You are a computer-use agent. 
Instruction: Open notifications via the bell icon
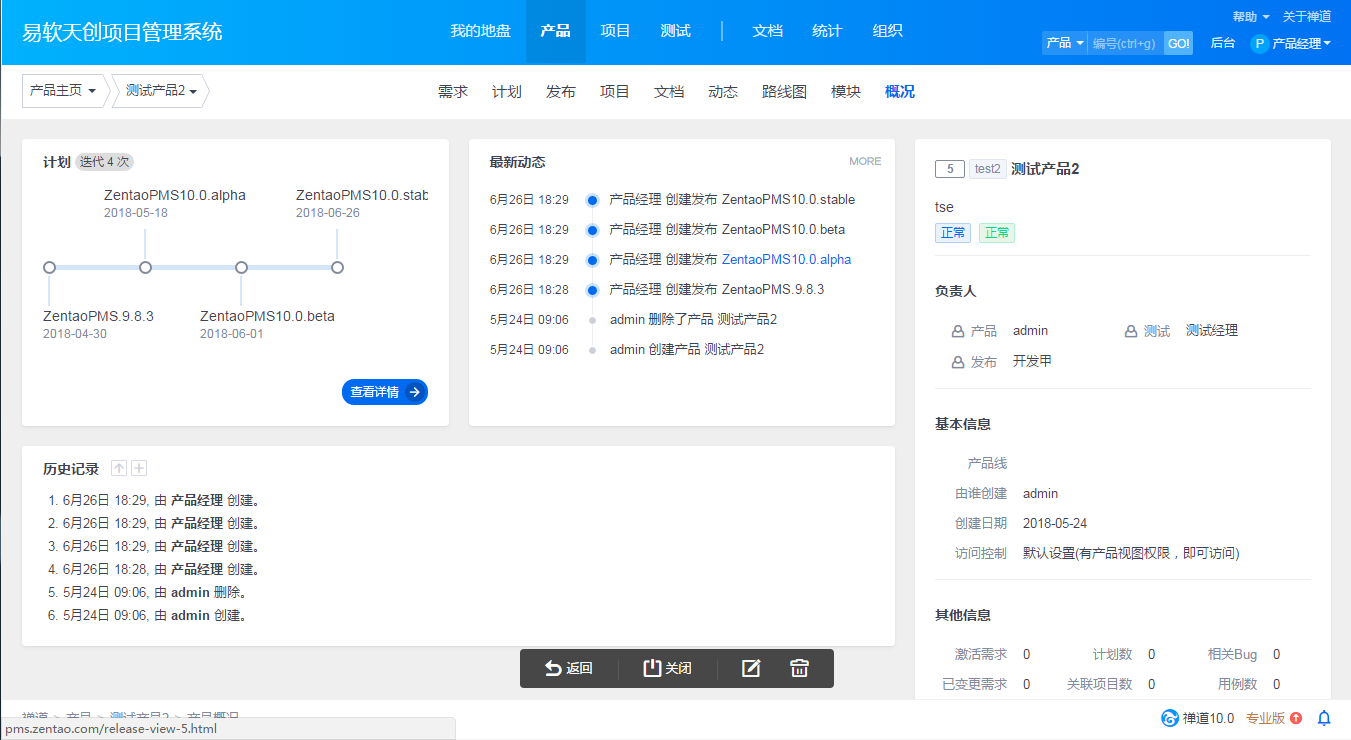[1324, 717]
